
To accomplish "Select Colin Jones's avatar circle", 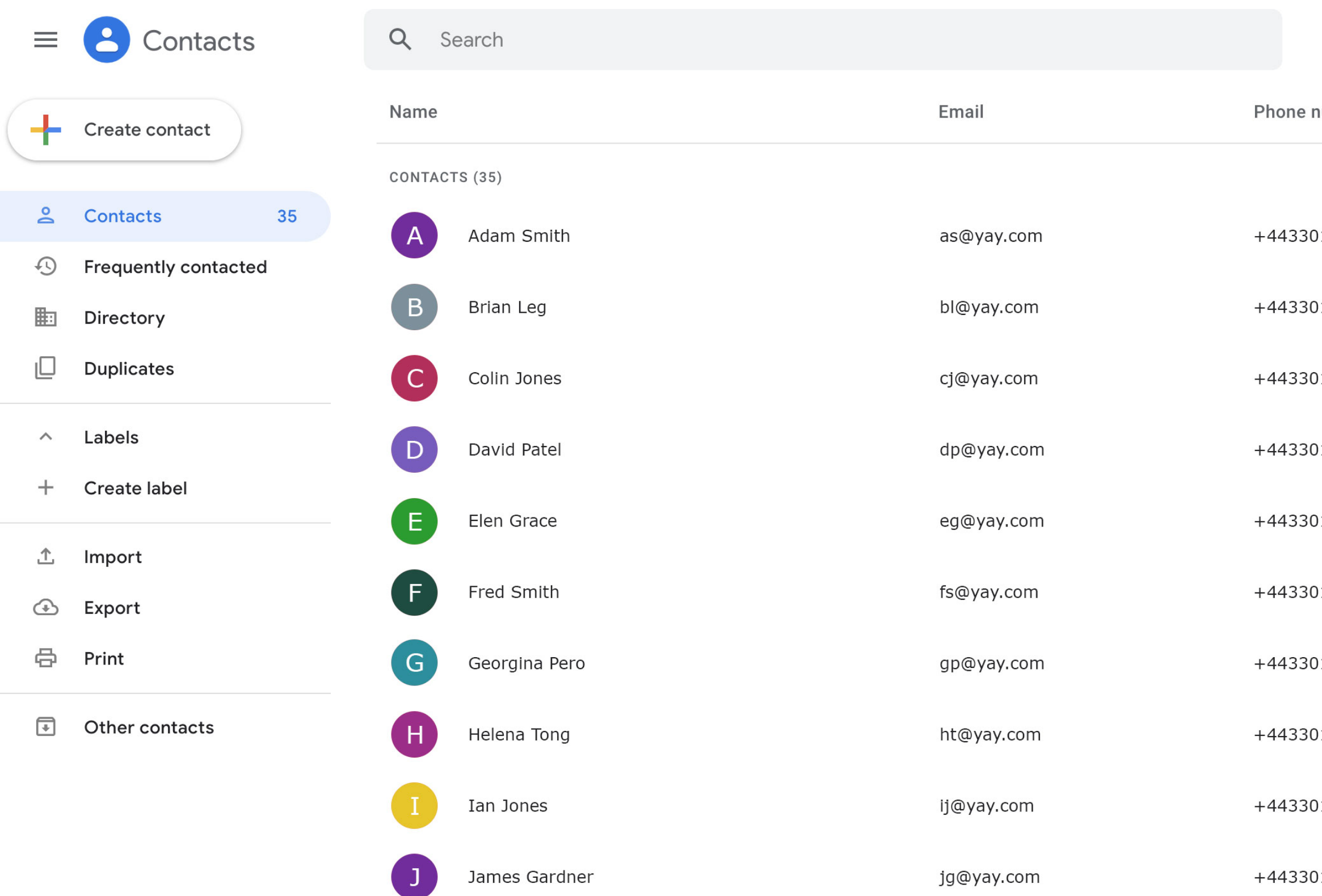I will click(x=414, y=378).
